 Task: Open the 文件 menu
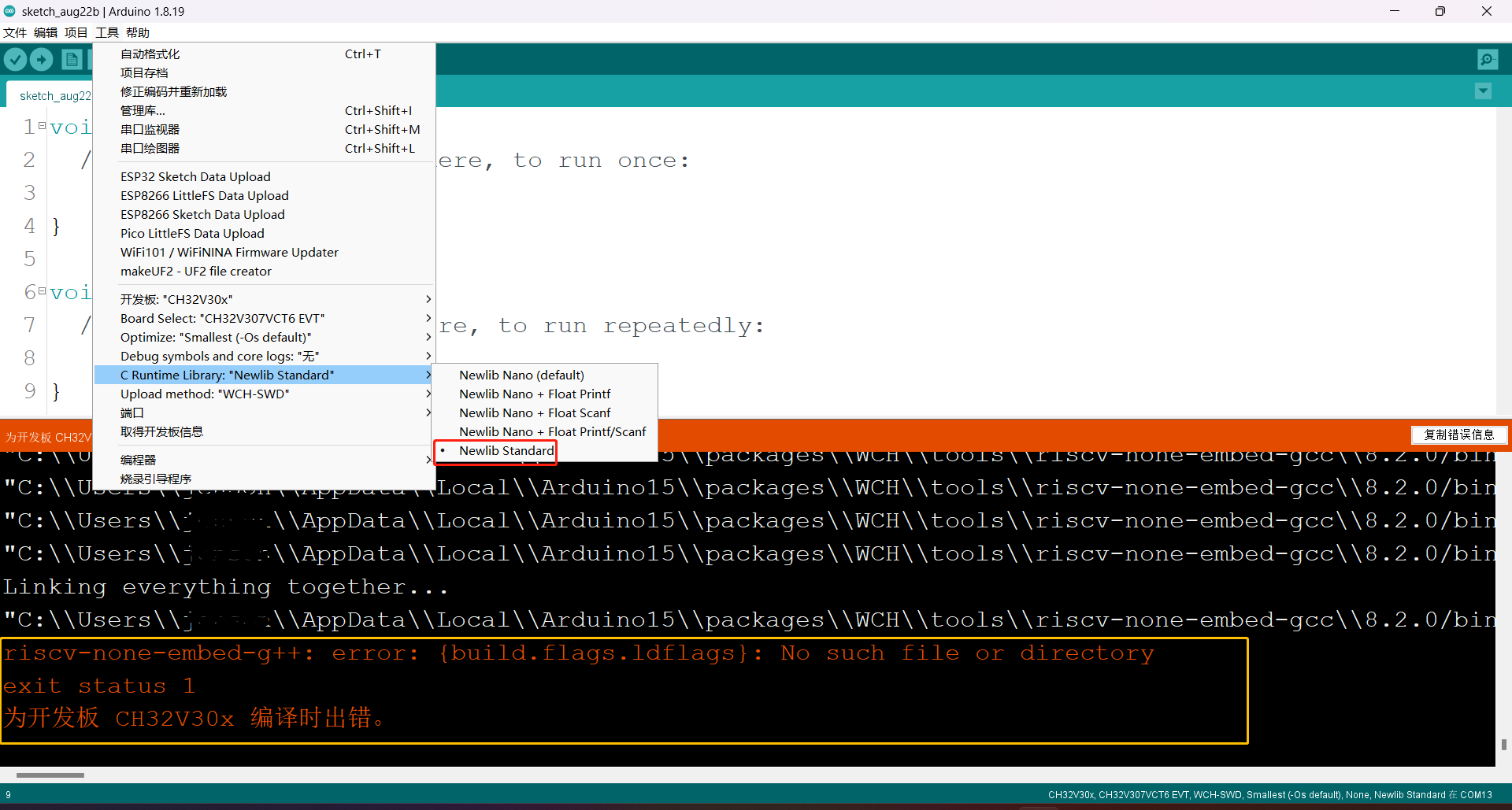[14, 32]
